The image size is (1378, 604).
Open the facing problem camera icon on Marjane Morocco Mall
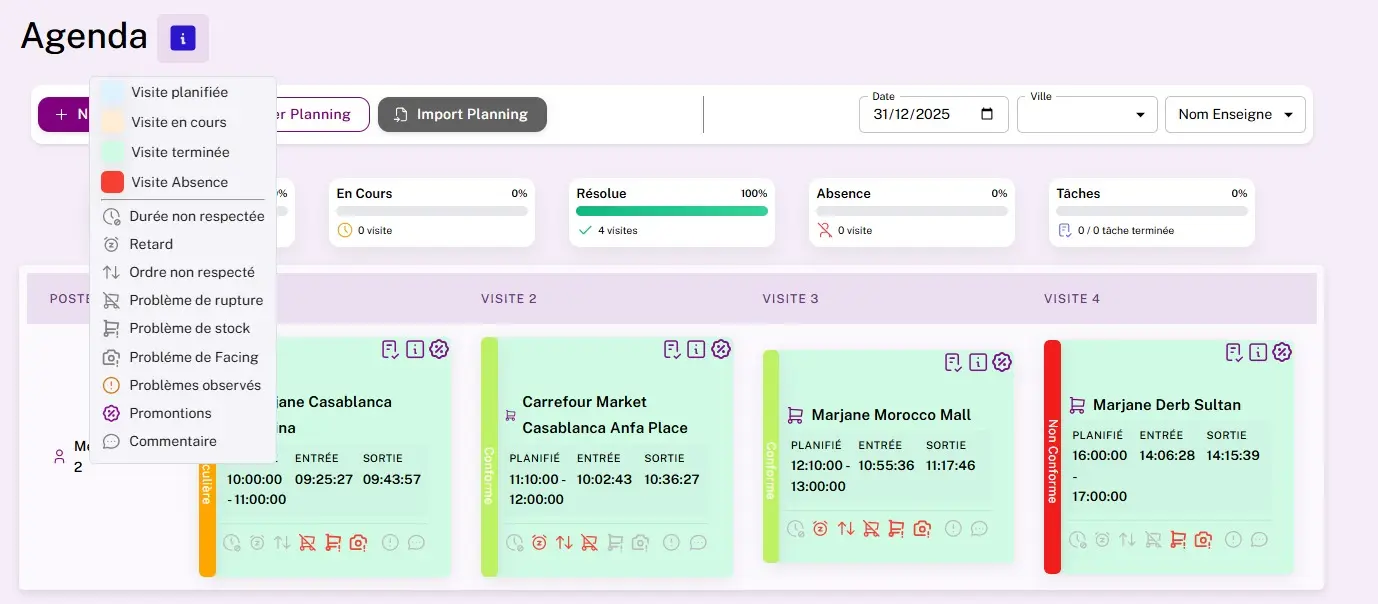pyautogui.click(x=922, y=528)
